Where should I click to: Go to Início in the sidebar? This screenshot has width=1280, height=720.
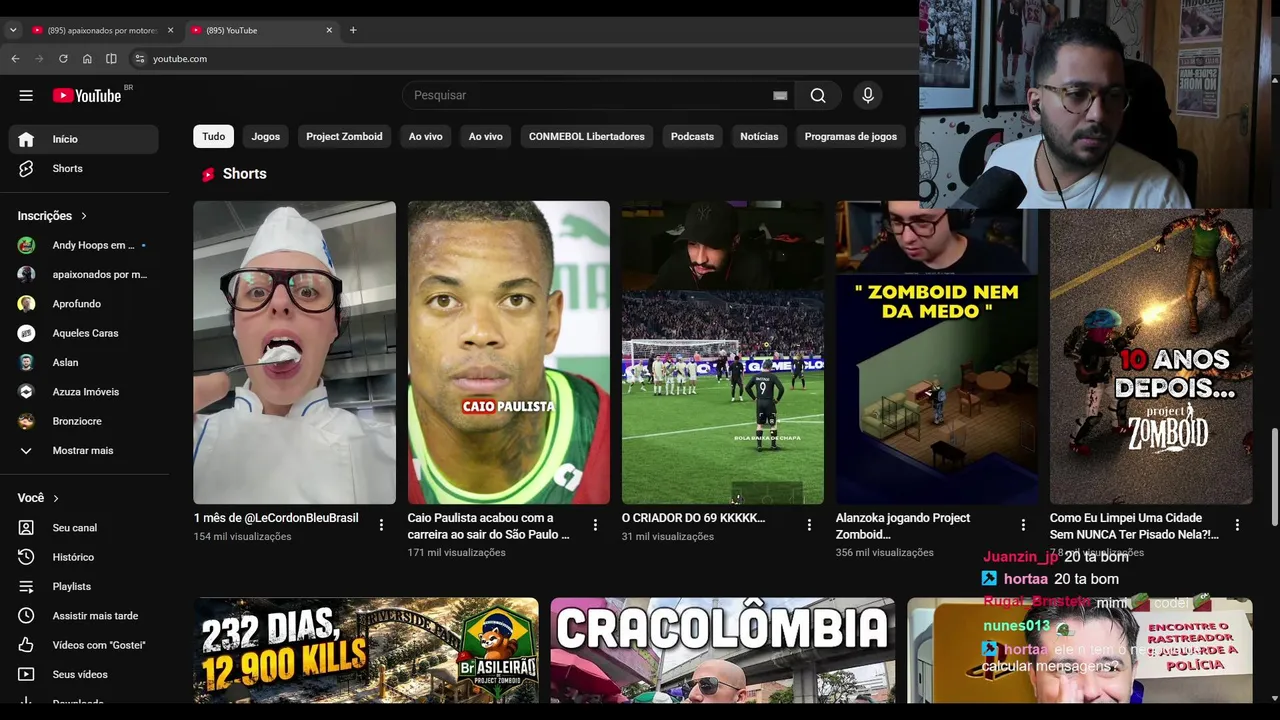[84, 139]
